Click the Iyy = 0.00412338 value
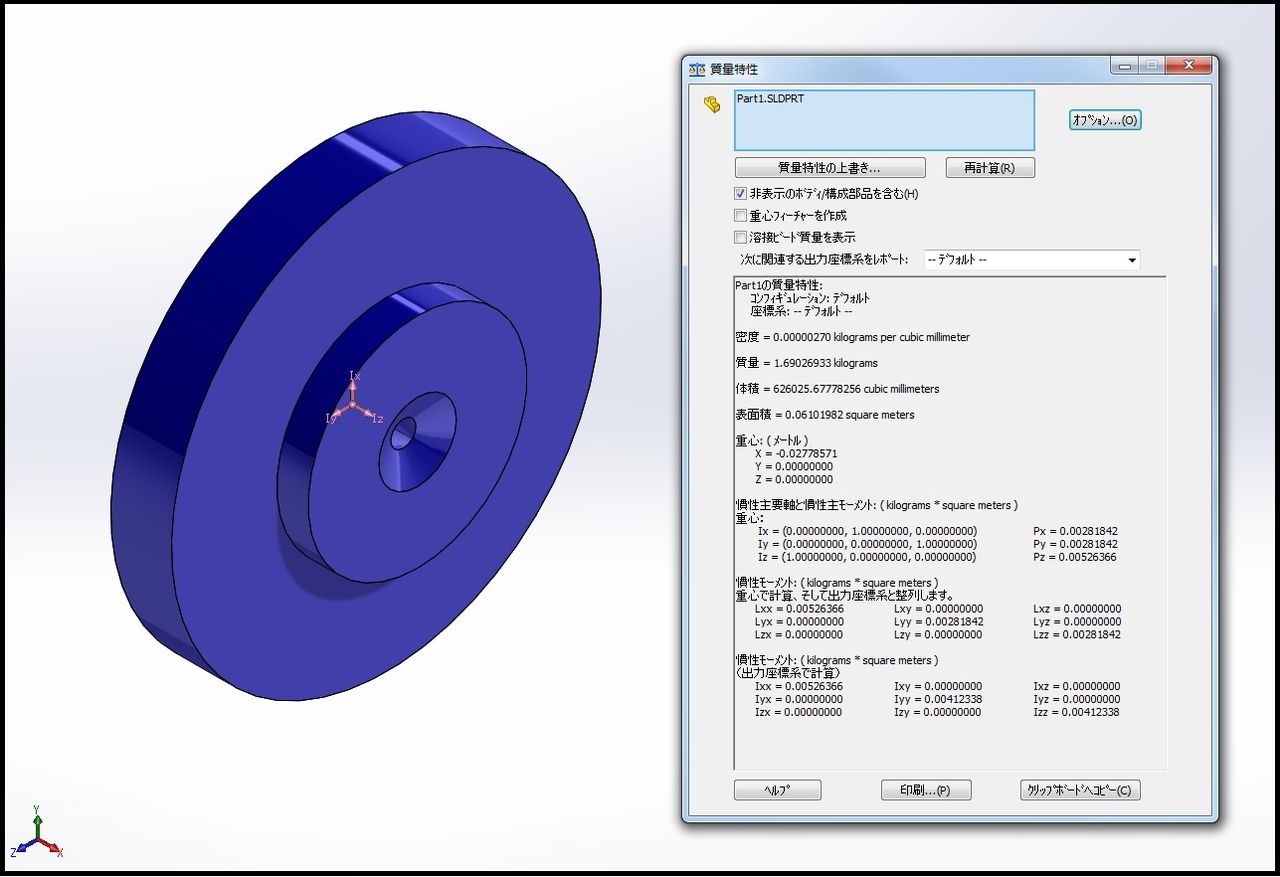 click(x=938, y=700)
